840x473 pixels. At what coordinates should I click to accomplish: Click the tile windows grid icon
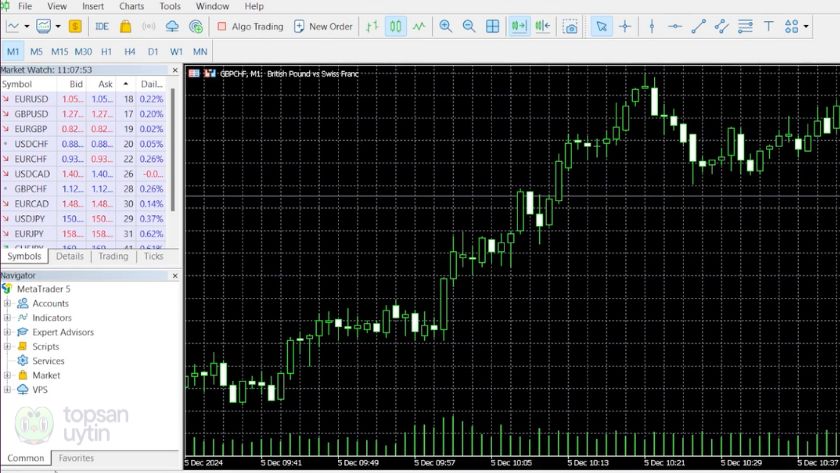click(493, 26)
